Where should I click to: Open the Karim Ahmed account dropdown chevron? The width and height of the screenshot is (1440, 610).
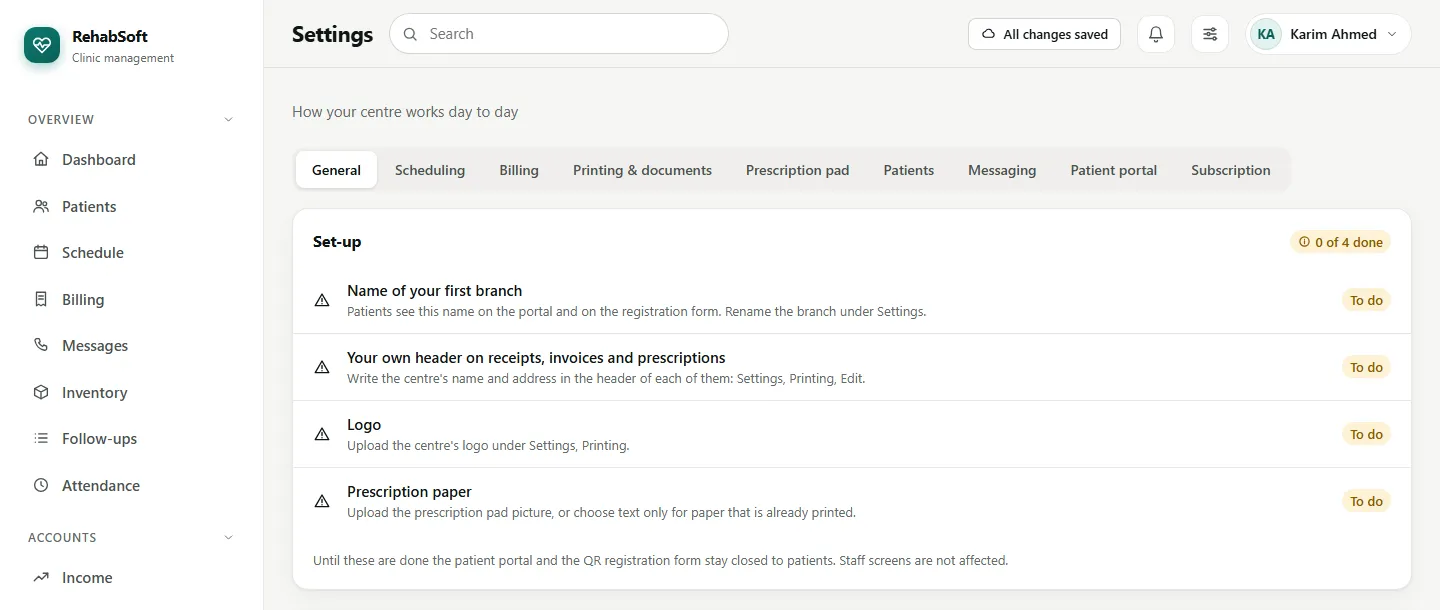click(x=1391, y=34)
